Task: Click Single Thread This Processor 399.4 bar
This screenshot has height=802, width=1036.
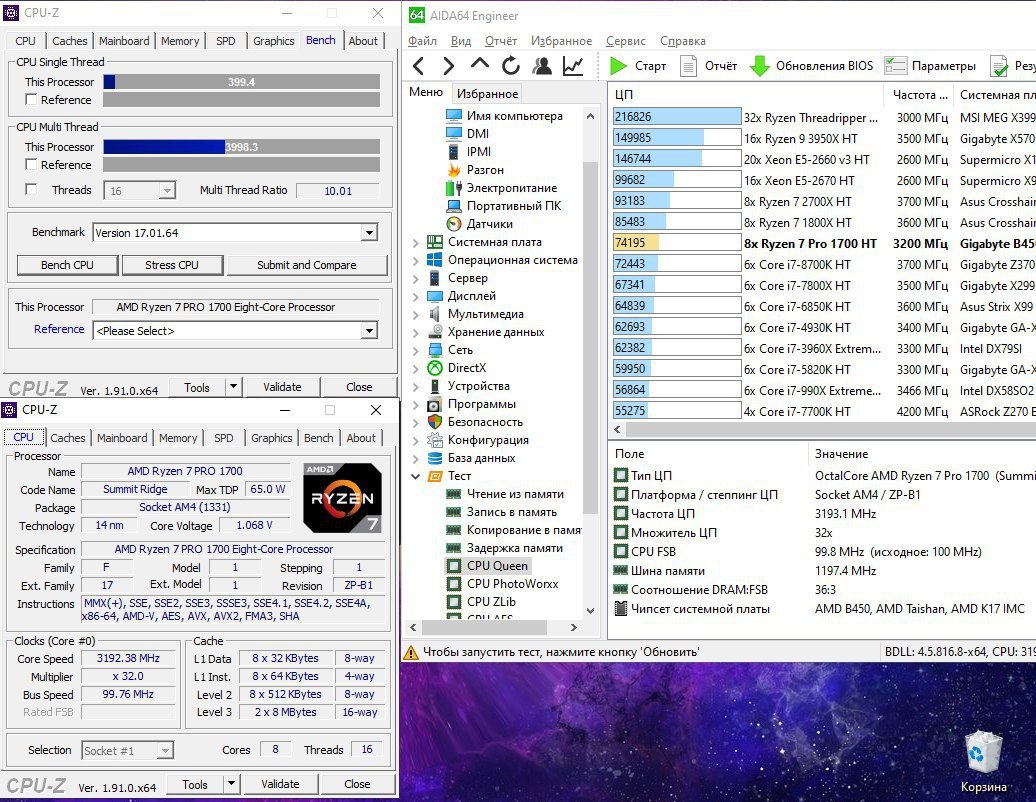Action: (x=241, y=82)
